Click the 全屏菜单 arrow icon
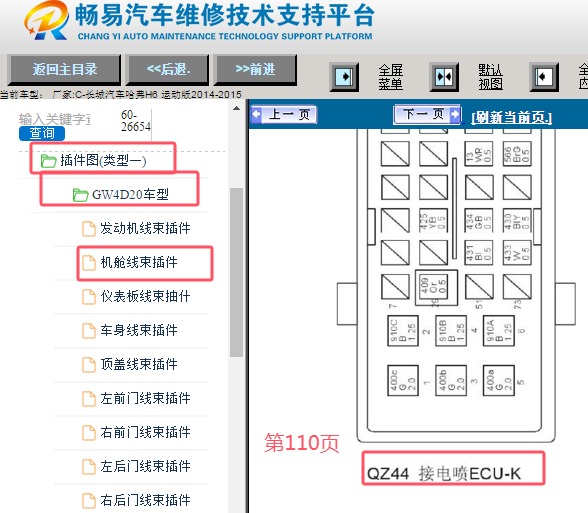 344,77
